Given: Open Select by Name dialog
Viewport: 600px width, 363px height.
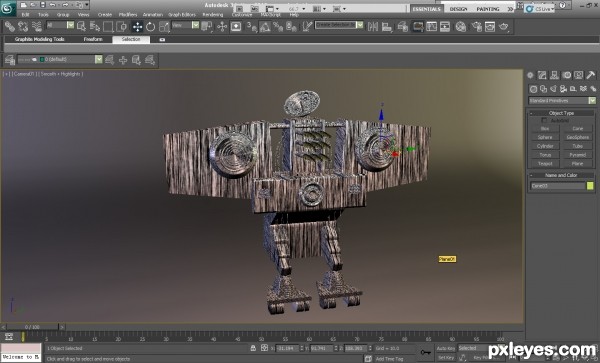Looking at the screenshot, I should click(95, 26).
